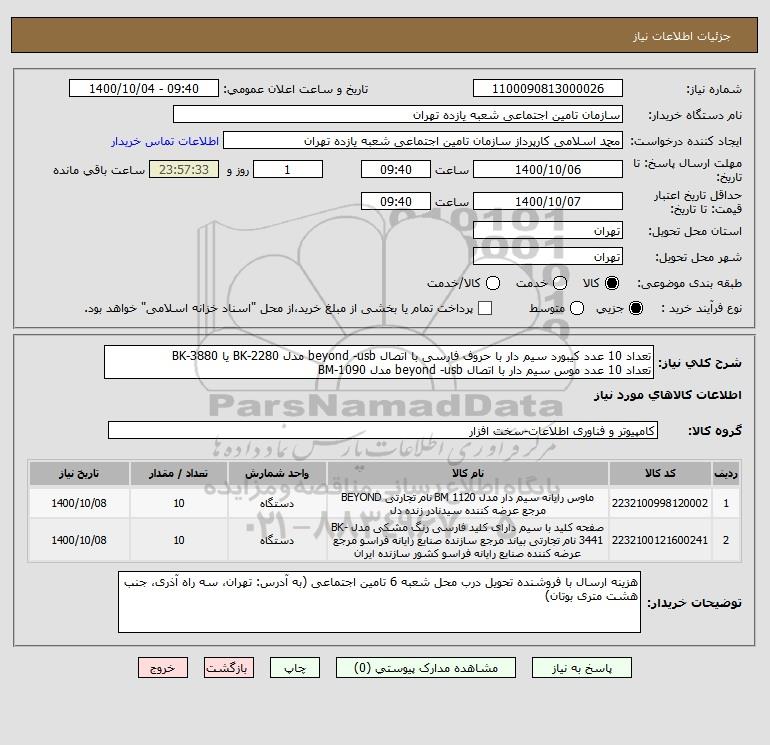Select the کالا/خدمت radio option

point(493,283)
